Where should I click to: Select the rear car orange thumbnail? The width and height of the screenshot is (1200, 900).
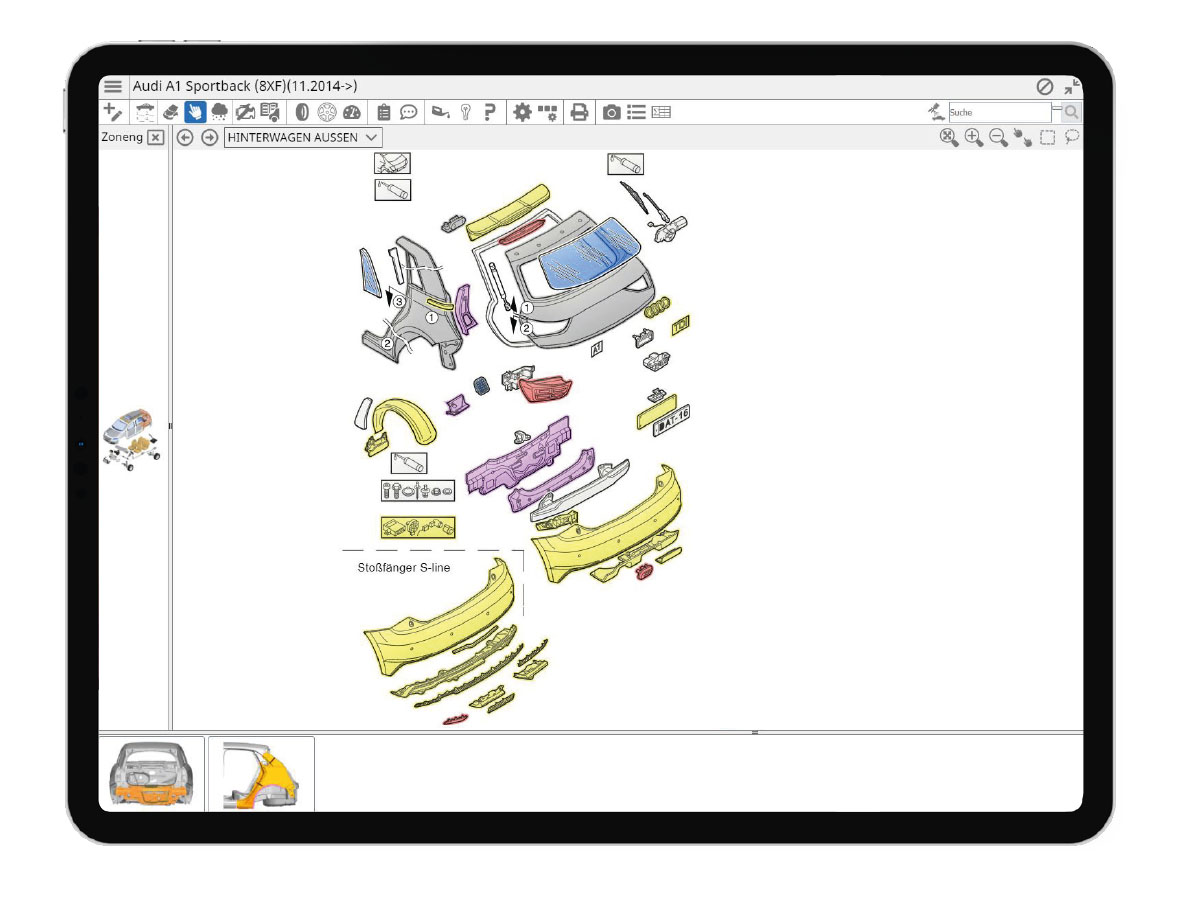151,774
